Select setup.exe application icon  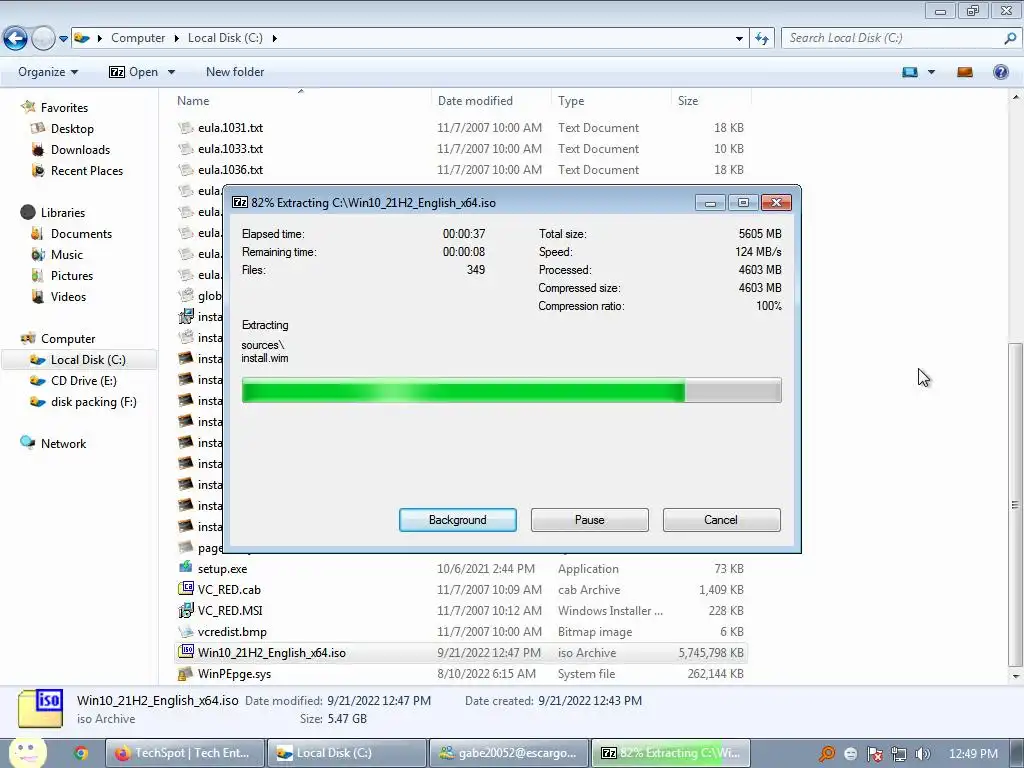(x=186, y=568)
